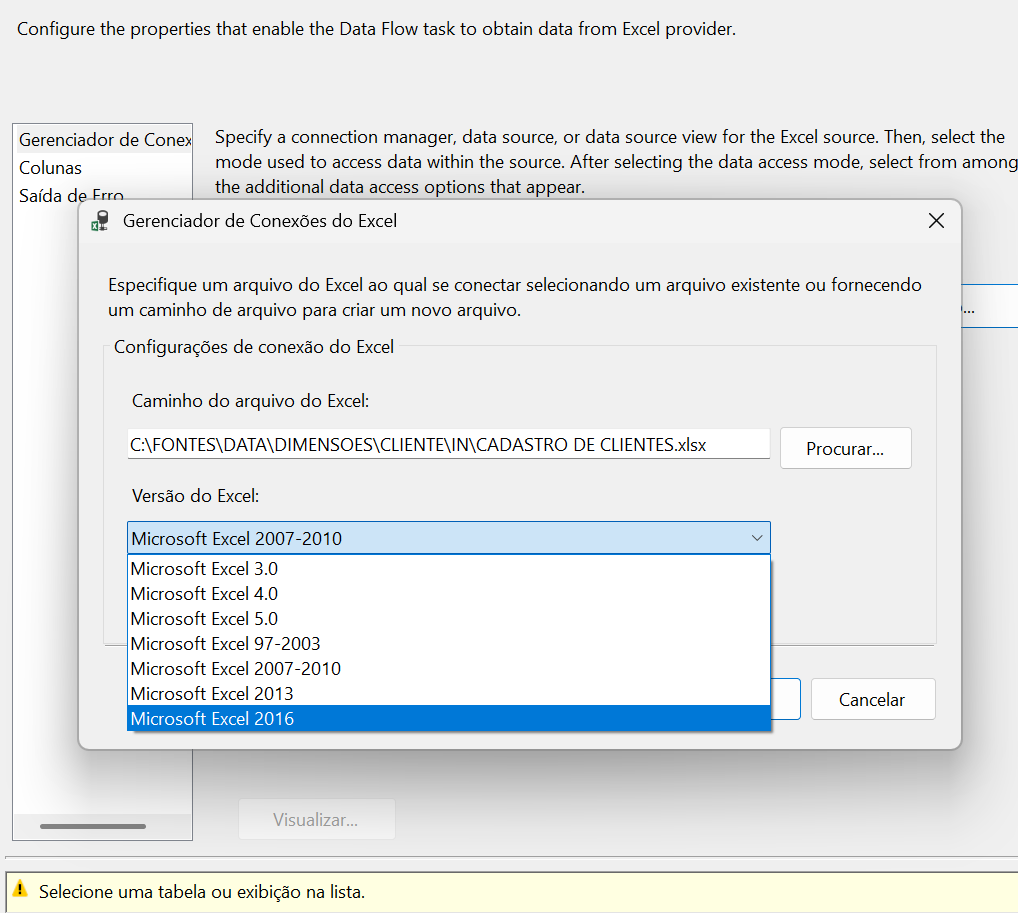
Task: Click the Cancelar button
Action: coord(873,699)
